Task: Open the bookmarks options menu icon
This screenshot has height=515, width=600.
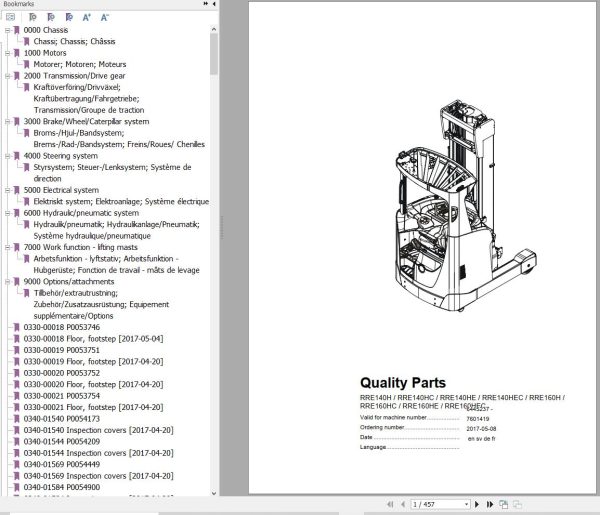Action: click(10, 17)
